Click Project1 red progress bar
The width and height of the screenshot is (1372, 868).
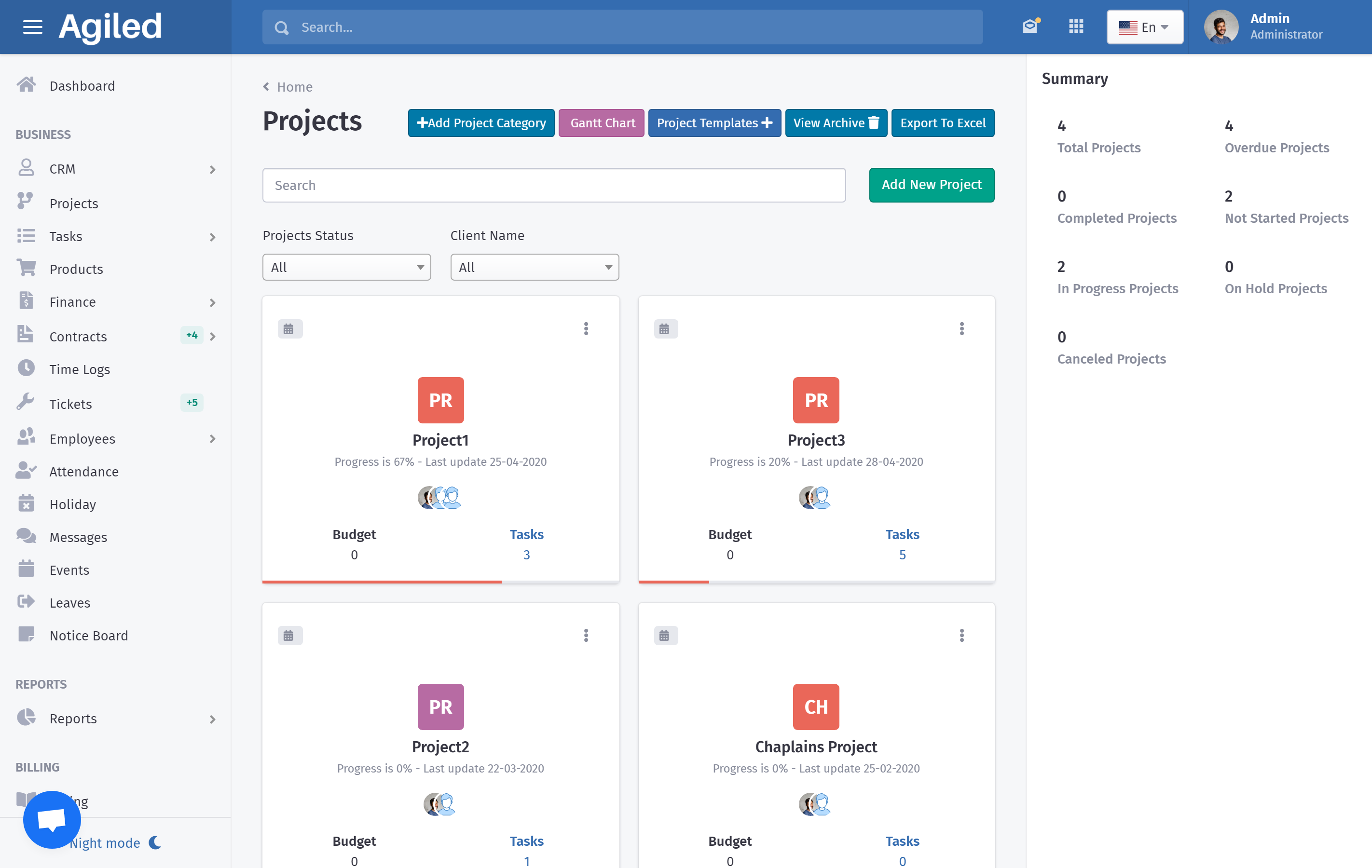click(x=382, y=582)
